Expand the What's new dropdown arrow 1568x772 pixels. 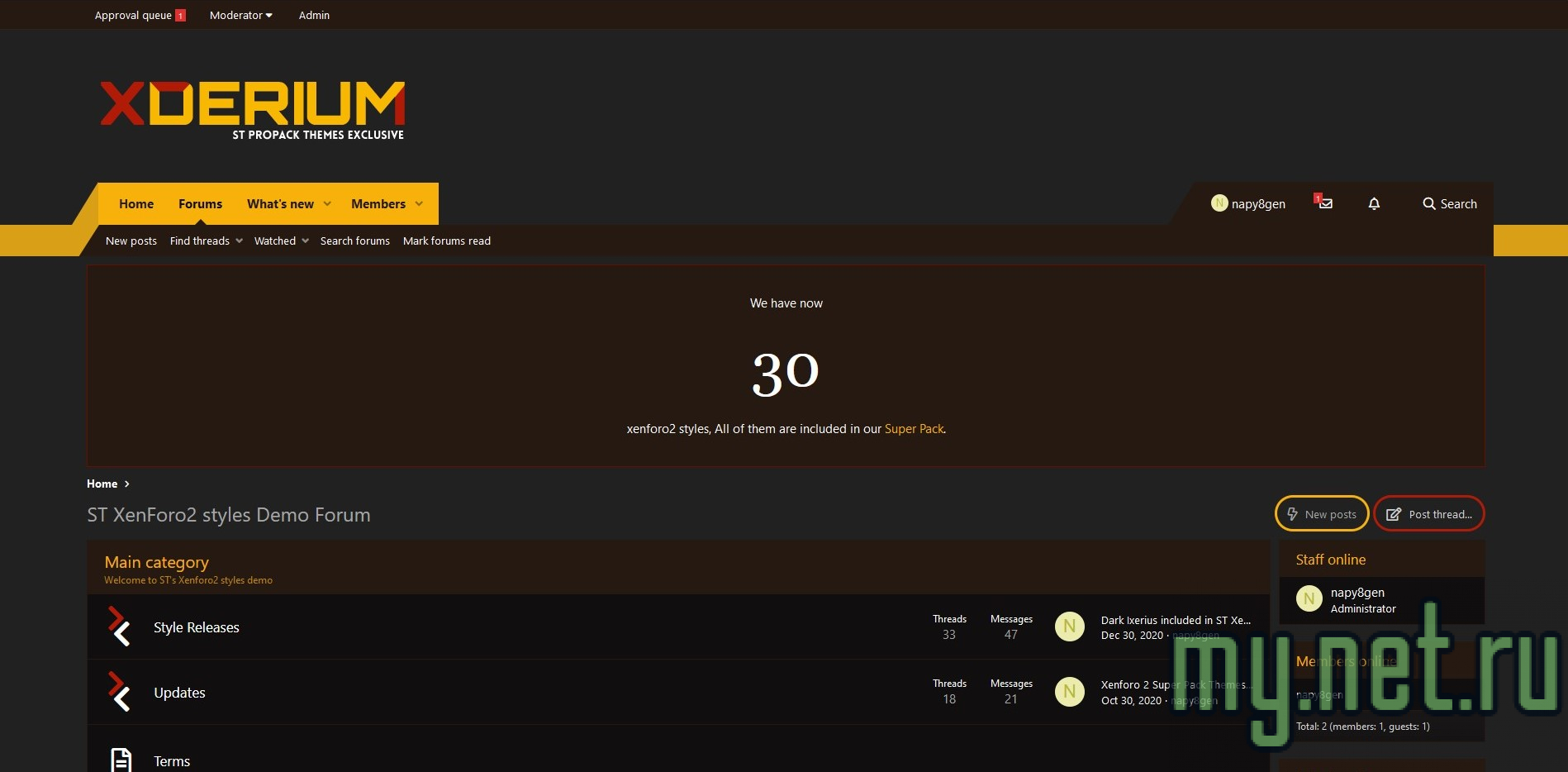click(327, 204)
